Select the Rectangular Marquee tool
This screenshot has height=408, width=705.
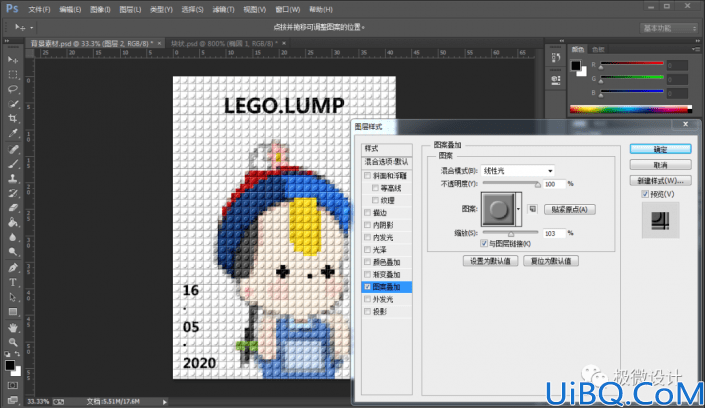13,74
